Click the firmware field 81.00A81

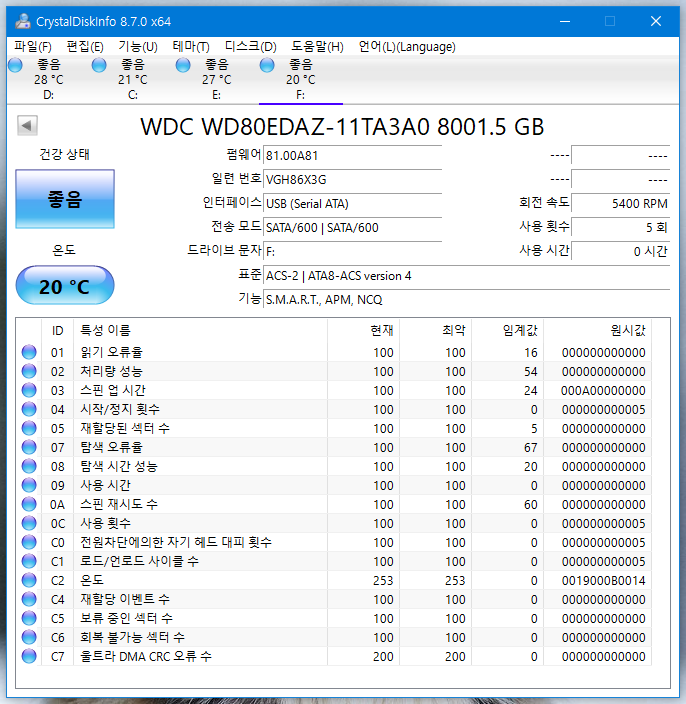coord(353,155)
